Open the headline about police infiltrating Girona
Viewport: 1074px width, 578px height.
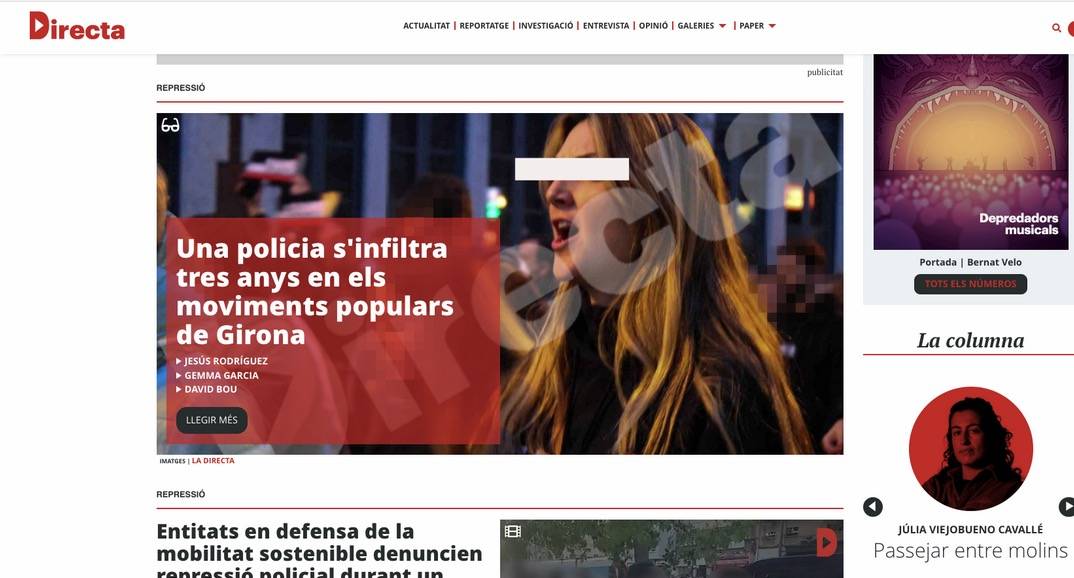[314, 292]
